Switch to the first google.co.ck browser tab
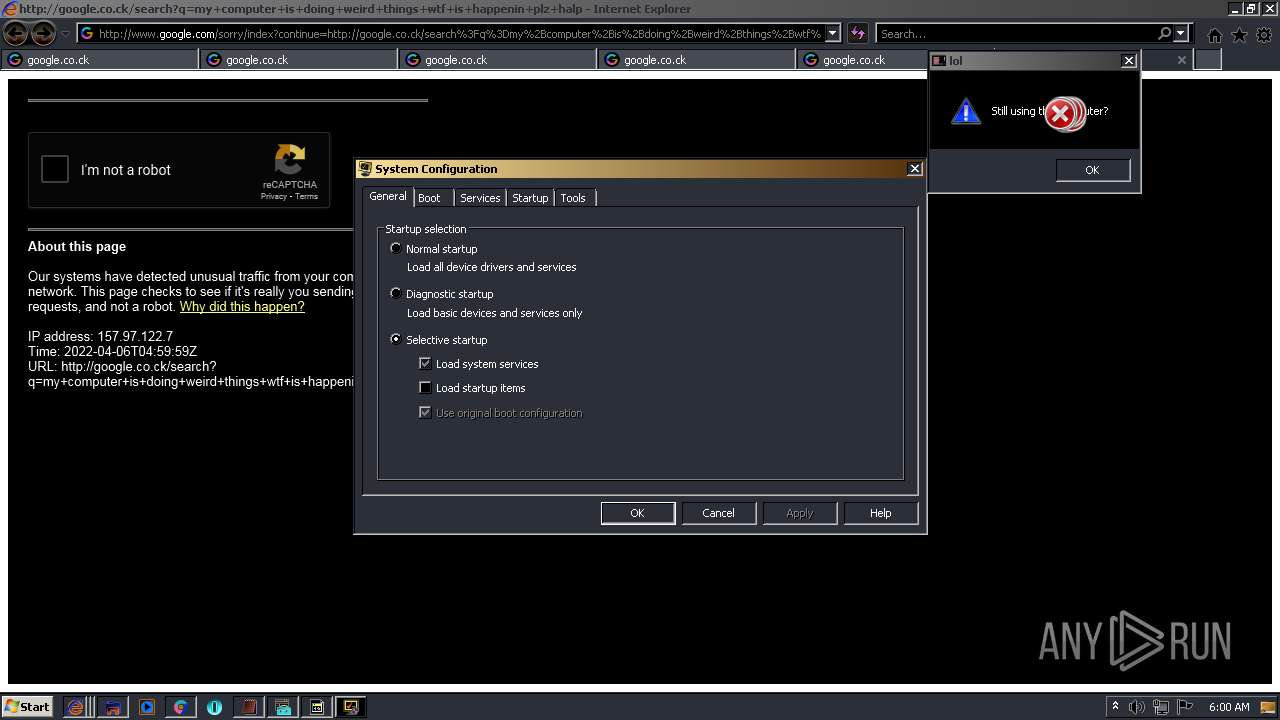 pyautogui.click(x=99, y=60)
